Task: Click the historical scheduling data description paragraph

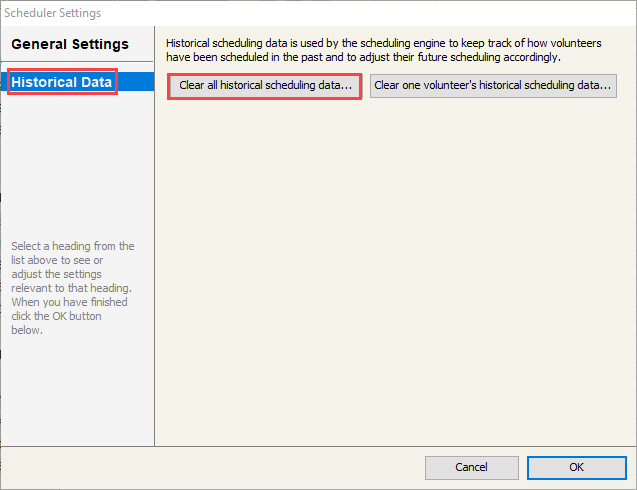Action: click(x=383, y=50)
